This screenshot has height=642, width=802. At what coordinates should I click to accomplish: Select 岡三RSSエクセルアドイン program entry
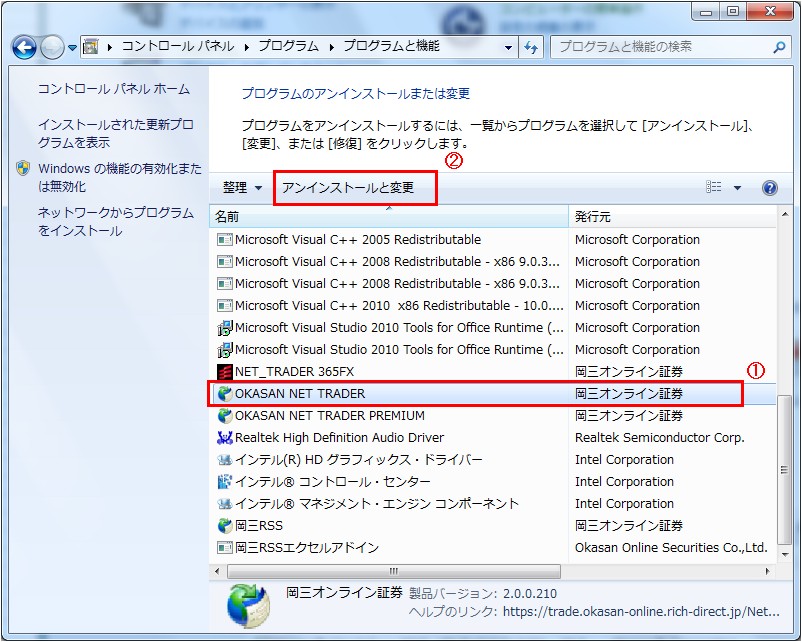click(493, 547)
